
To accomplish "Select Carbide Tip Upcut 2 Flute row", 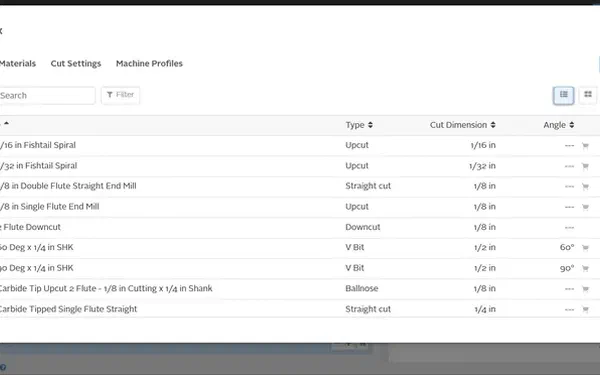I will pyautogui.click(x=300, y=289).
